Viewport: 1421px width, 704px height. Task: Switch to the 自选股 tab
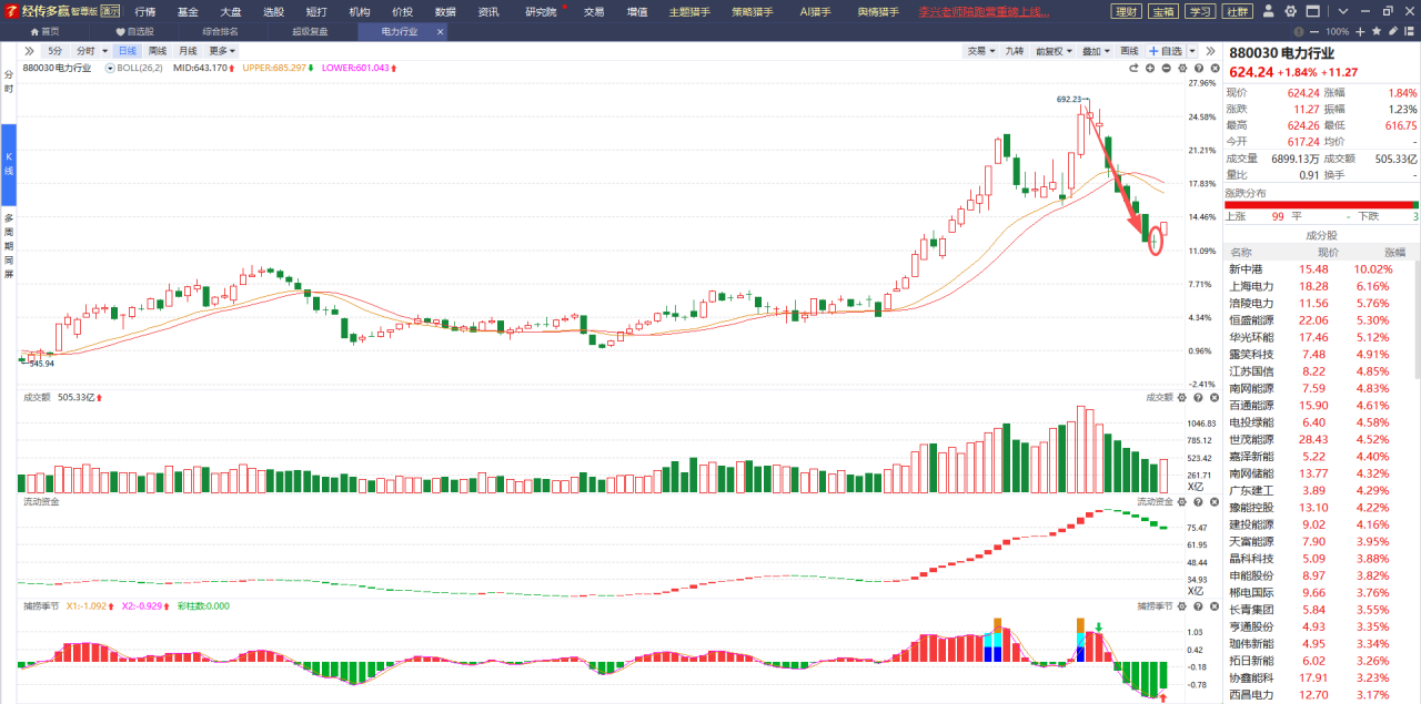(x=135, y=32)
